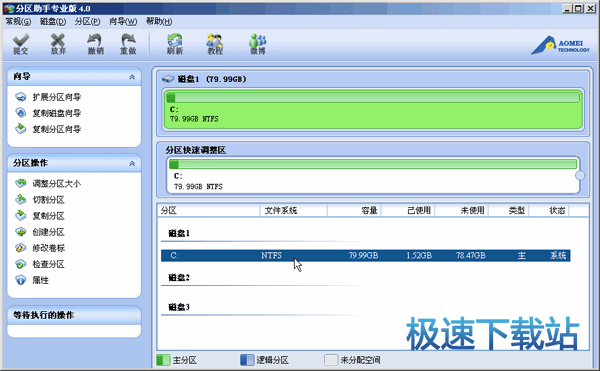
Task: Click the 属性 info icon
Action: pos(21,280)
